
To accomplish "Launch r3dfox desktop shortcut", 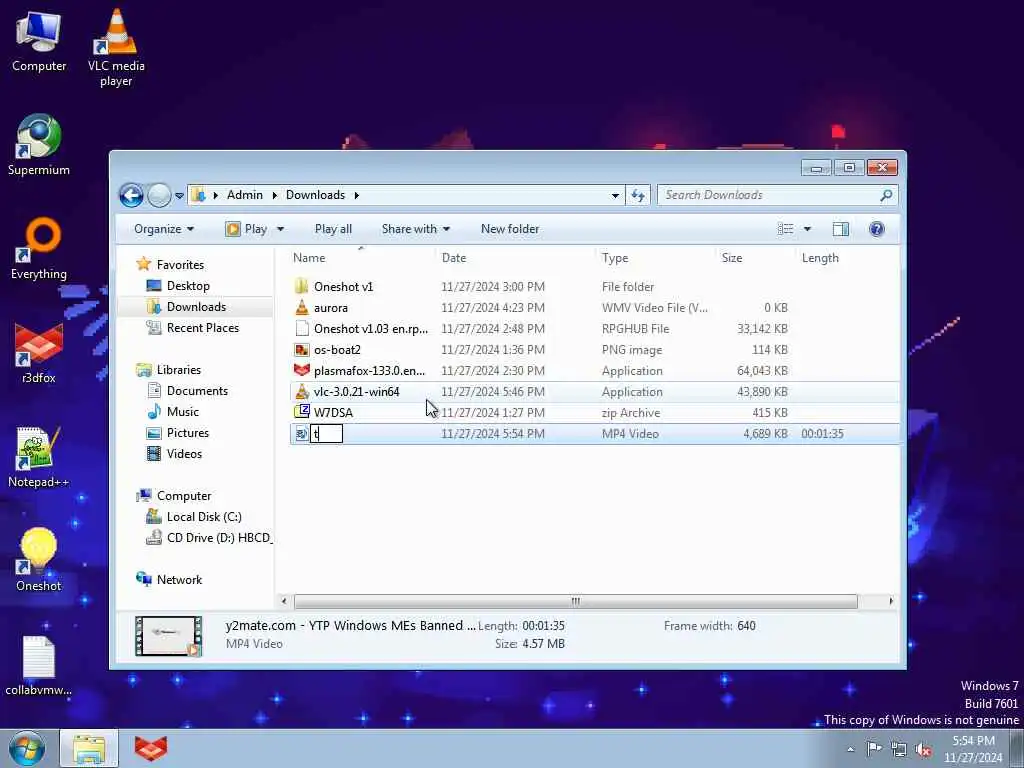I will click(x=39, y=353).
